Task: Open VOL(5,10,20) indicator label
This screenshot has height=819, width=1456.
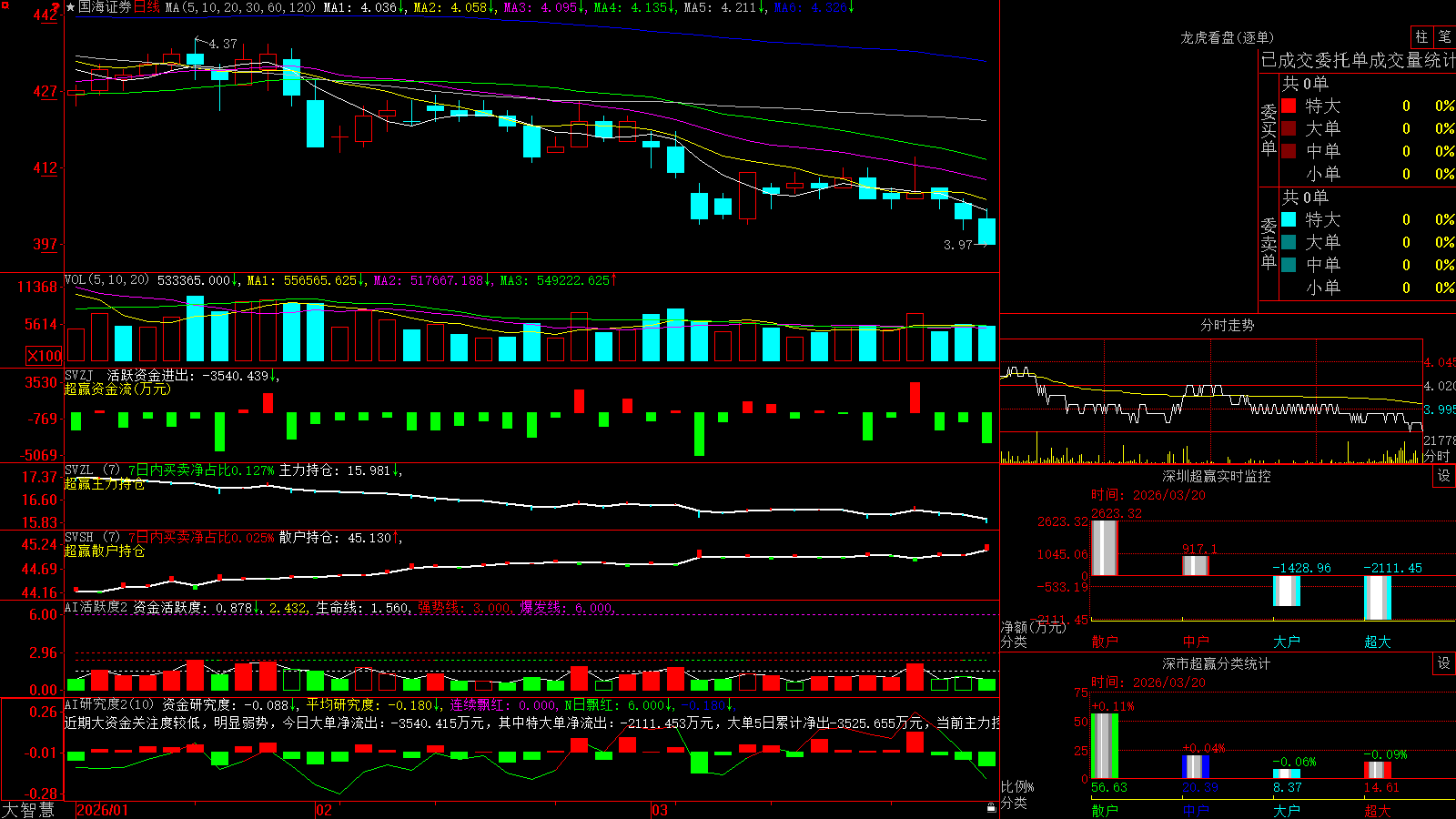Action: [106, 280]
